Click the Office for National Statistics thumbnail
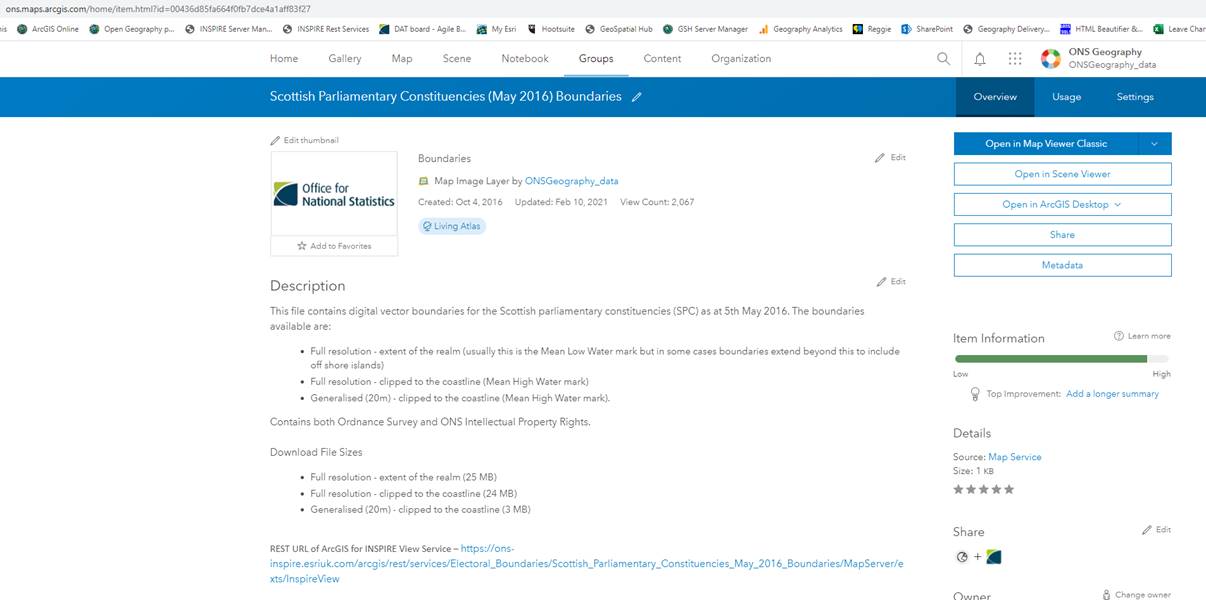Screen dimensions: 1206x600 tap(334, 194)
